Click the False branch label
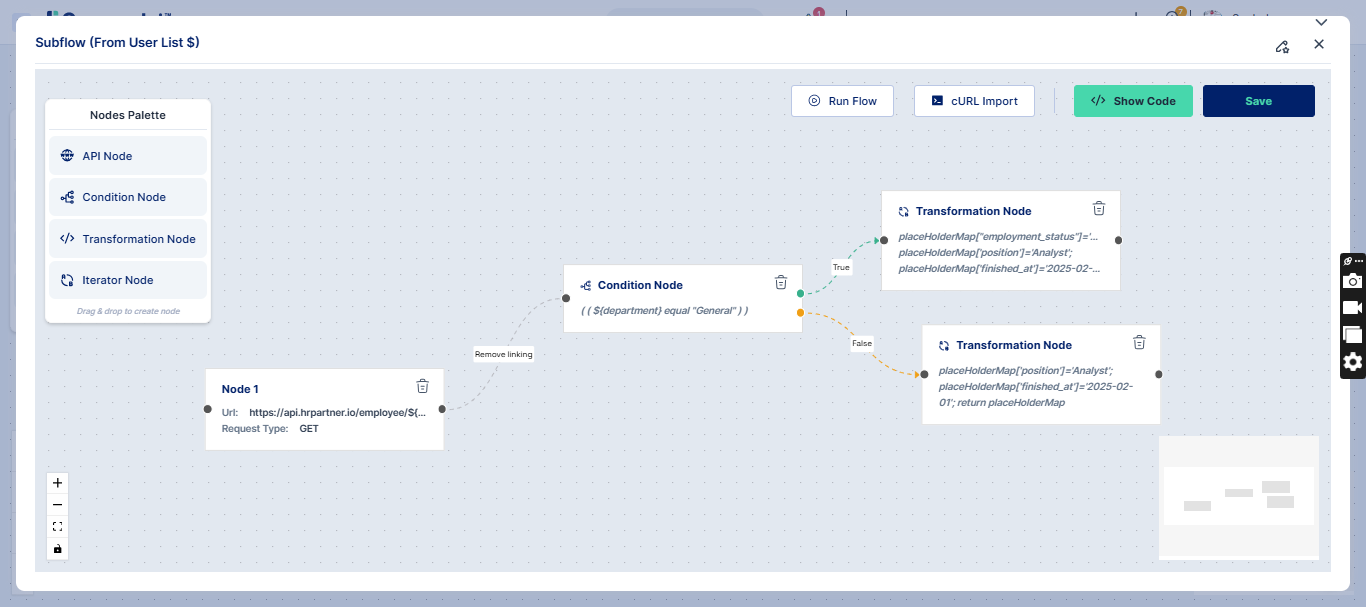Image resolution: width=1366 pixels, height=607 pixels. (862, 343)
